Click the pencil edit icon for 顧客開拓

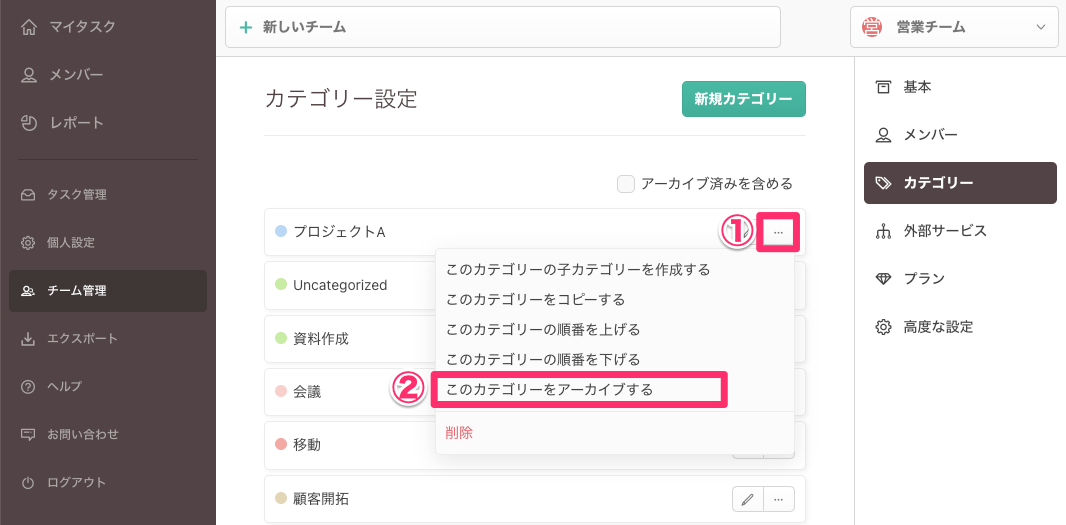747,498
